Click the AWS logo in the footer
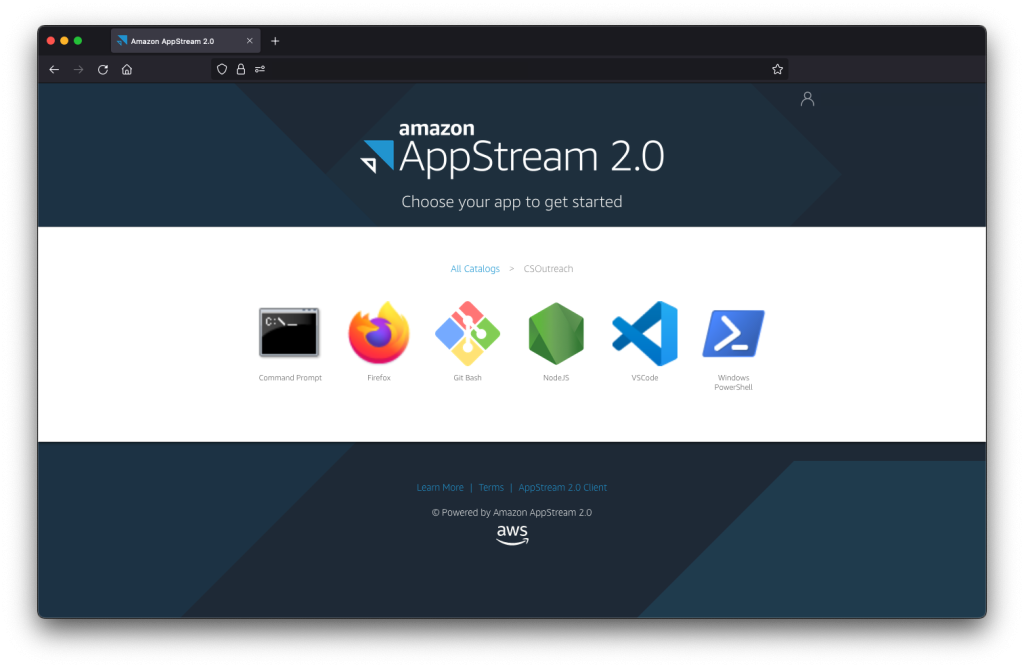Screen dimensions: 1024x668 tap(511, 534)
